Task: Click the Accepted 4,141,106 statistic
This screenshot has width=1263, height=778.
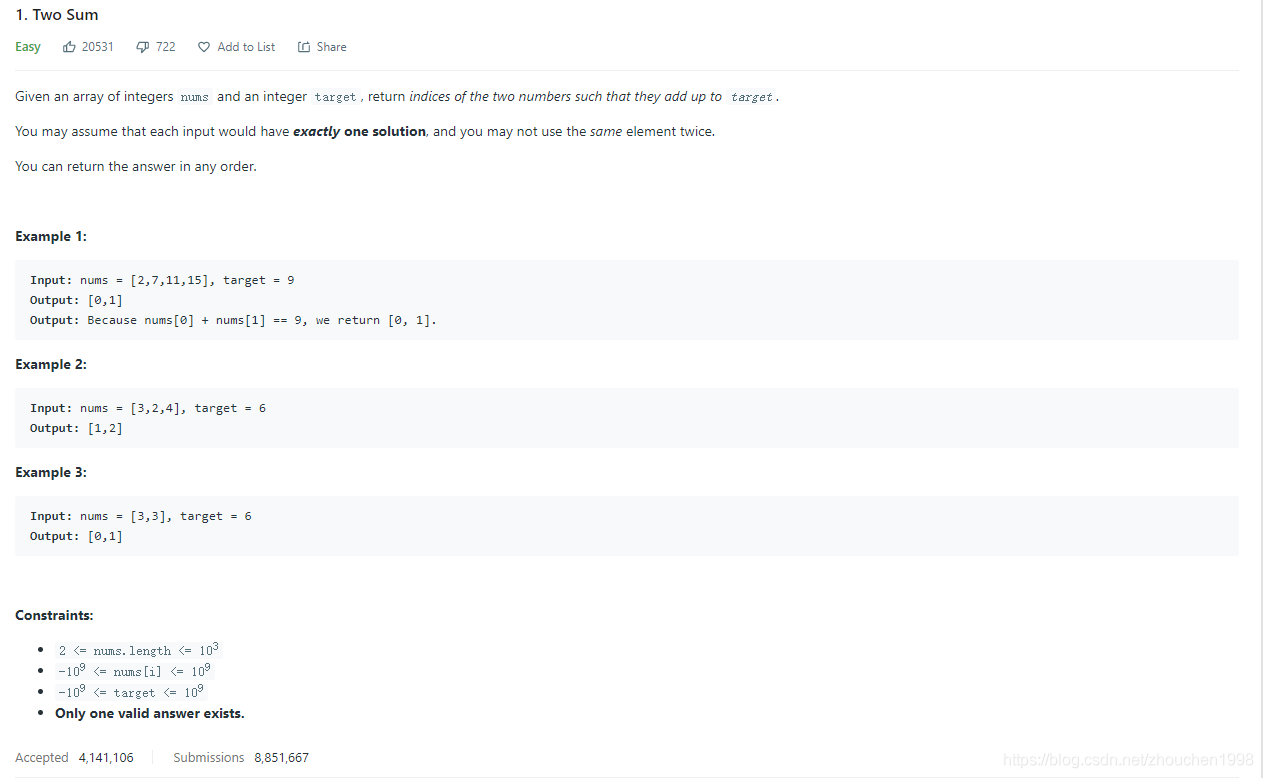Action: [74, 758]
